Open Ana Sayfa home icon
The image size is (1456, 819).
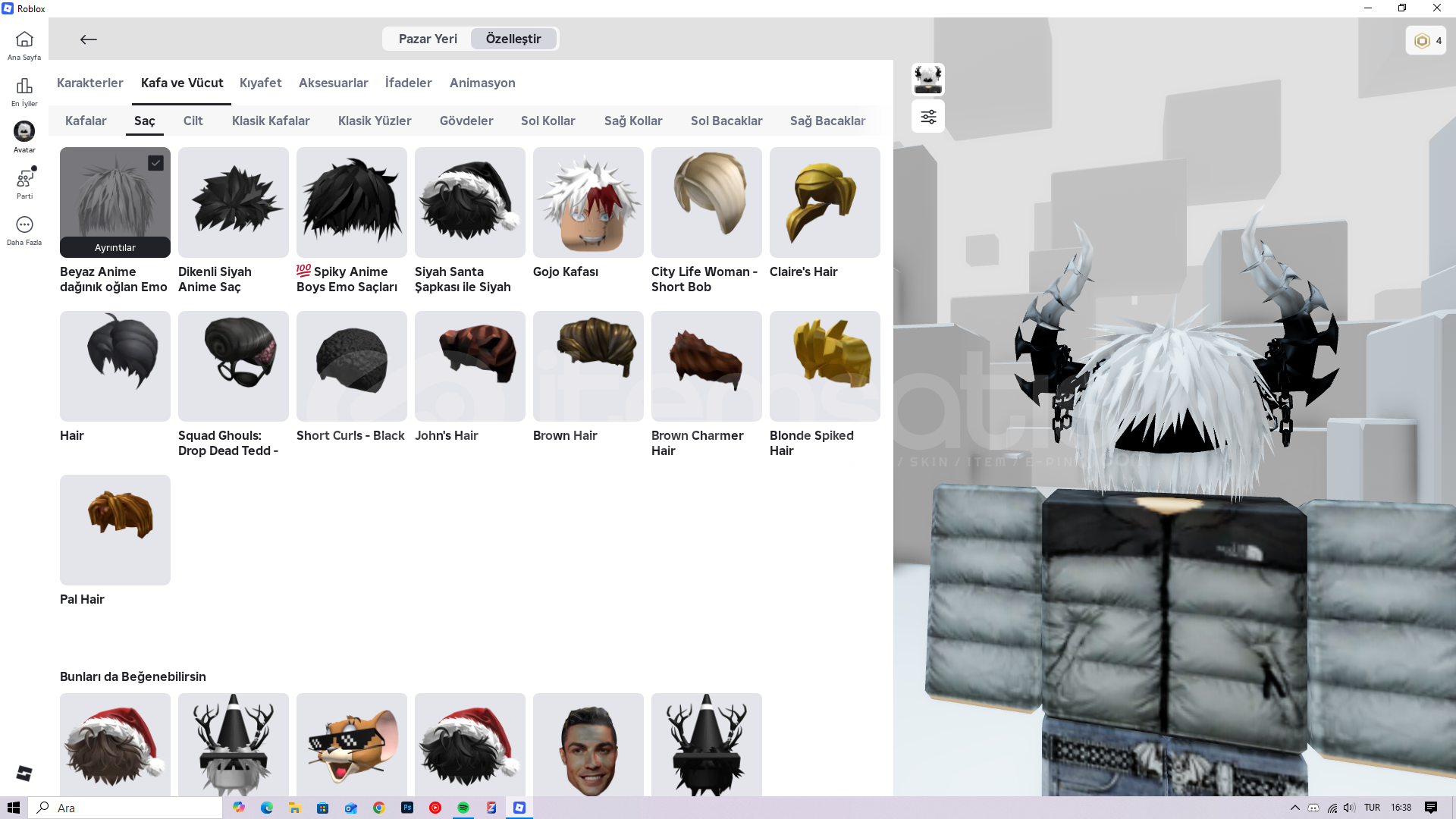tap(24, 39)
